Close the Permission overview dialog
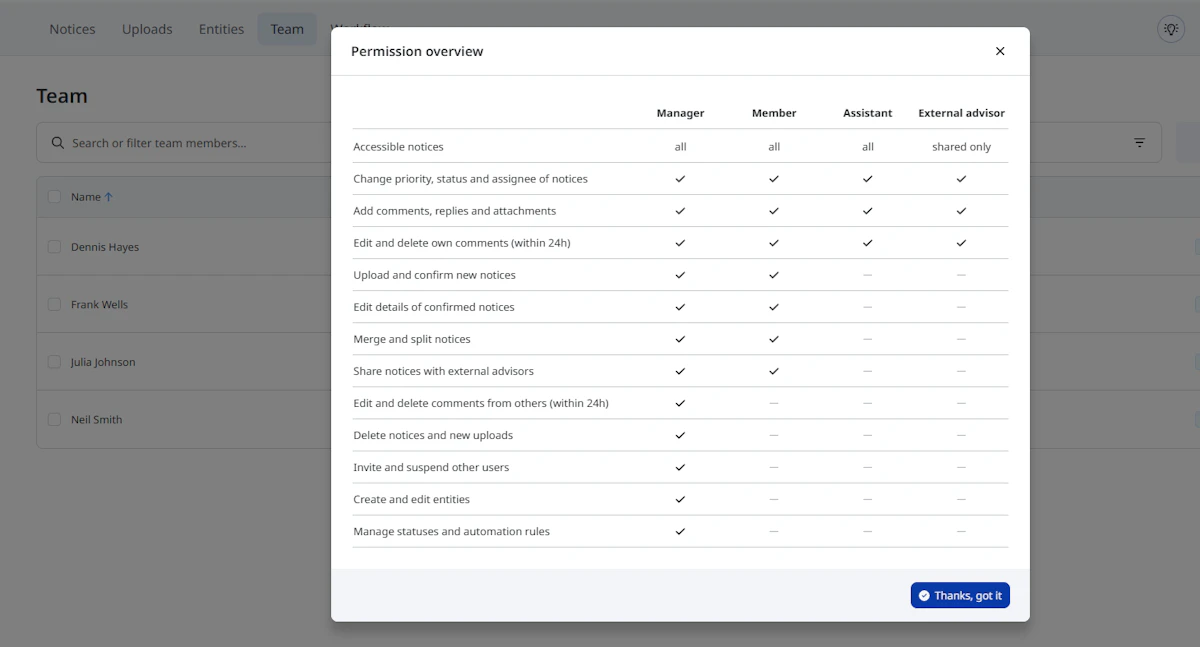 pos(1000,51)
